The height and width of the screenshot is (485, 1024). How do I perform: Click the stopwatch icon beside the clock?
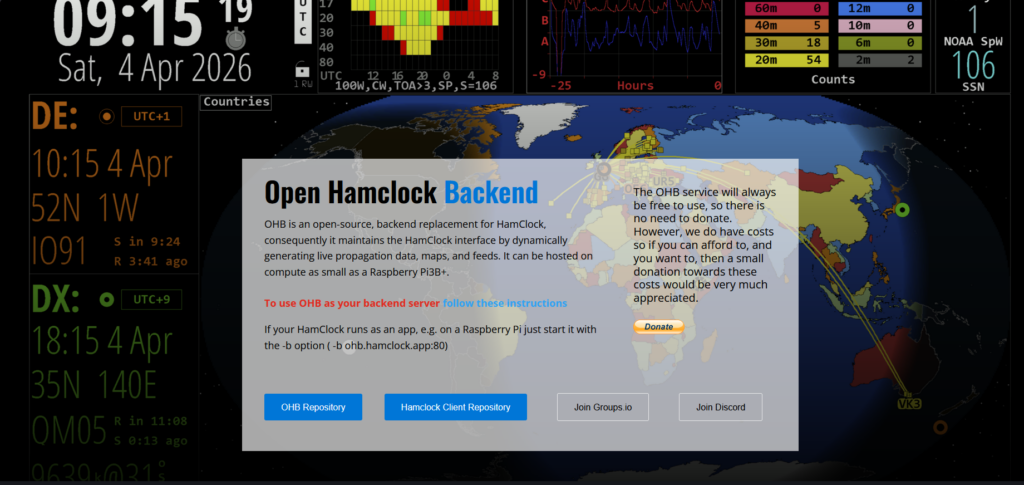[x=236, y=39]
